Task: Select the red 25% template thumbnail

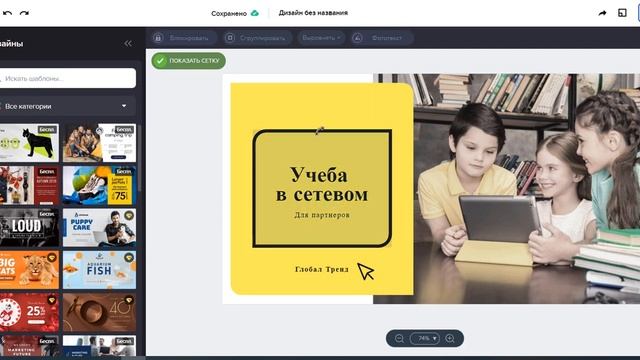Action: [29, 312]
